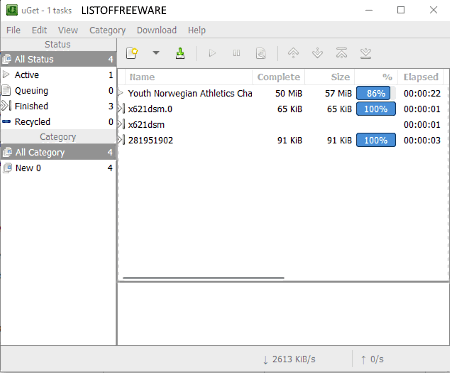This screenshot has height=373, width=450.
Task: Sort by the % column header
Action: click(376, 77)
